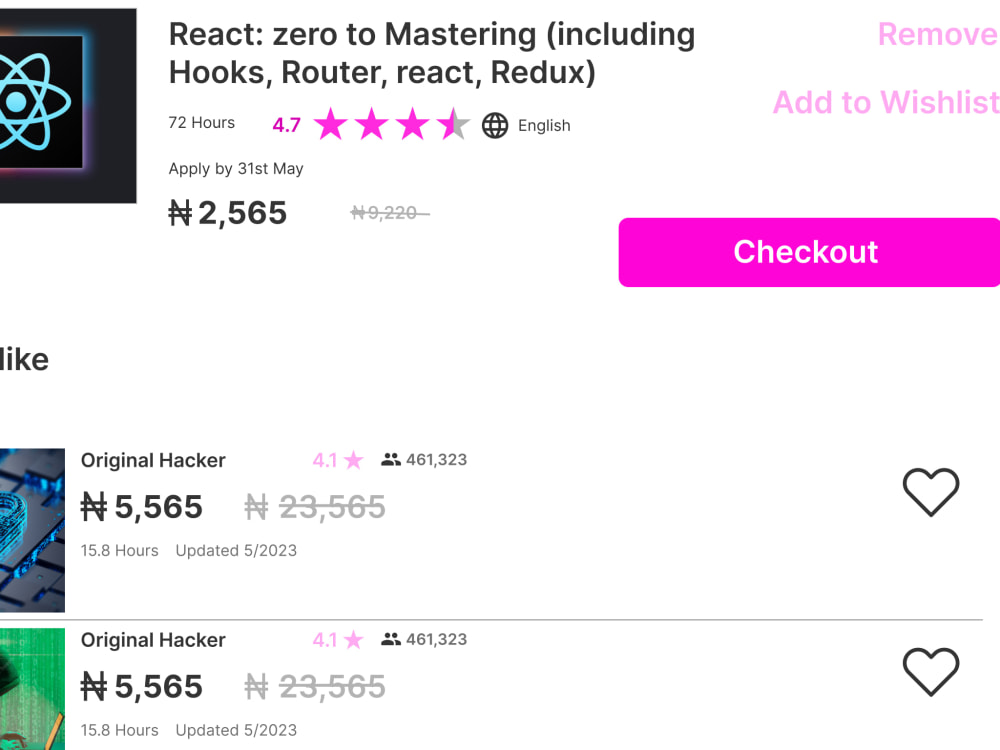The image size is (1000, 750).
Task: Toggle heart on second Original Hacker course
Action: pyautogui.click(x=930, y=671)
